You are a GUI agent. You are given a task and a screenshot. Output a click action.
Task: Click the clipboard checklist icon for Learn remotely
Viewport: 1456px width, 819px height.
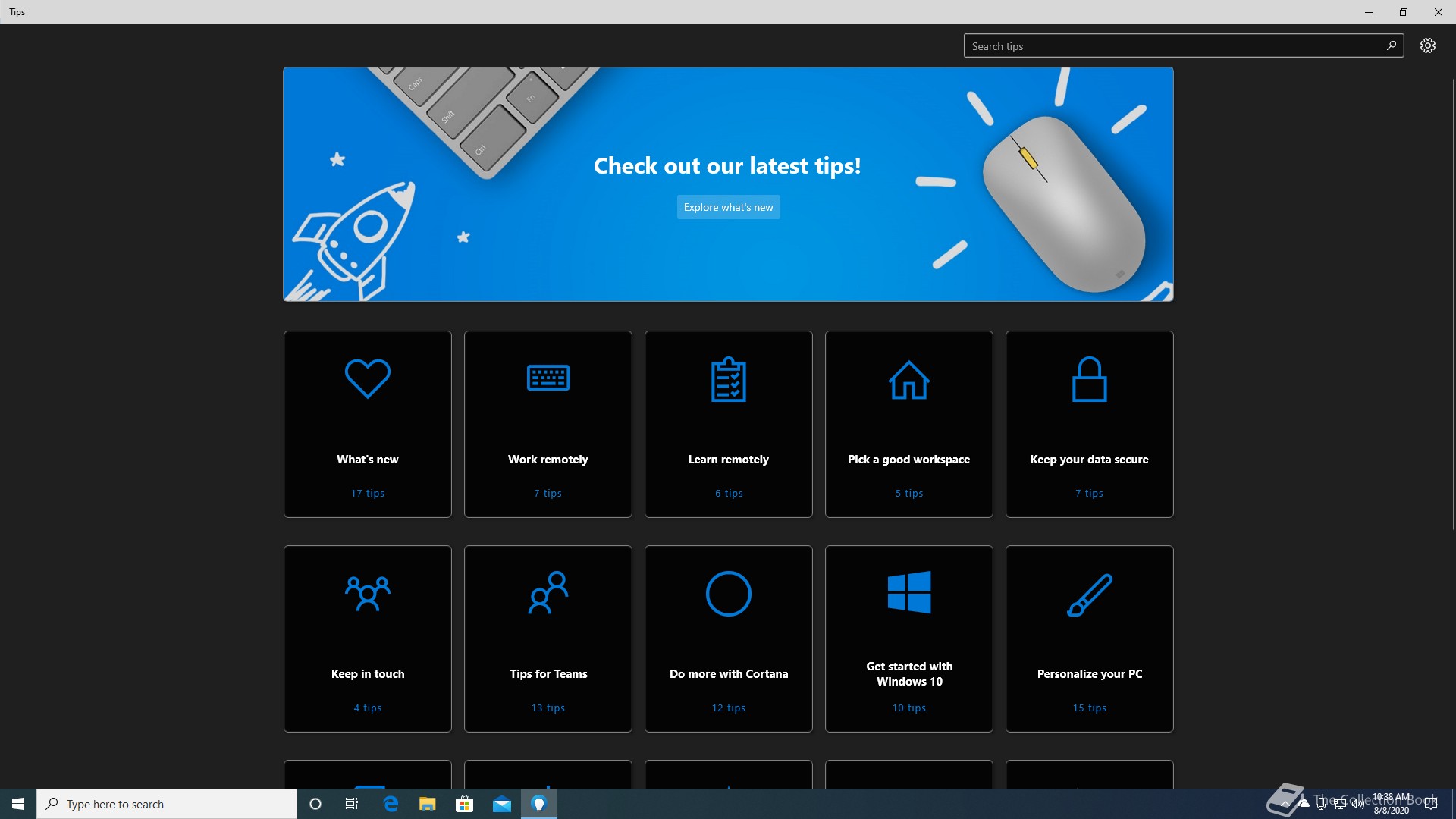pos(729,379)
